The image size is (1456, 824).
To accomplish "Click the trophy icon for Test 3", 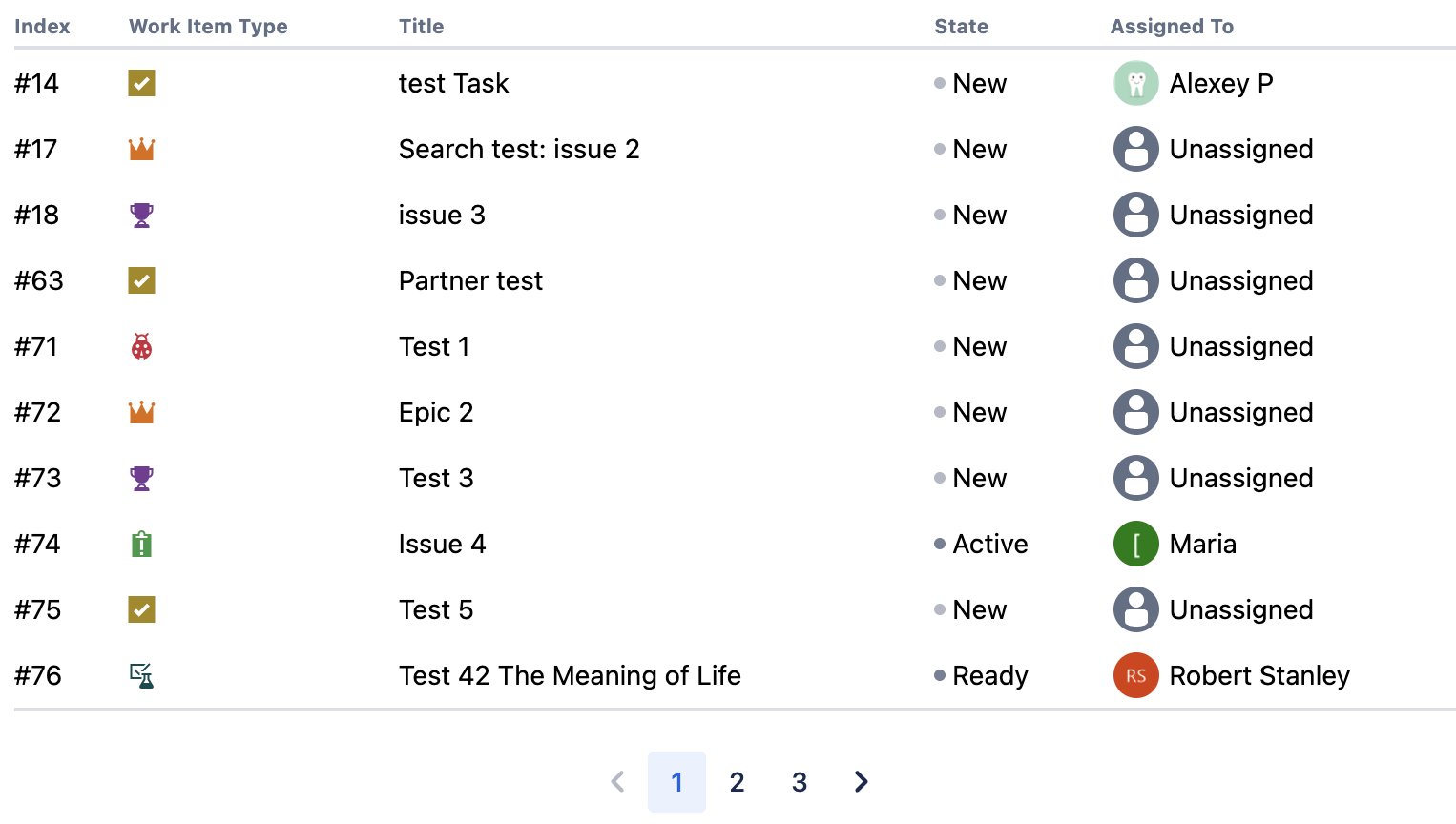I will click(x=141, y=479).
